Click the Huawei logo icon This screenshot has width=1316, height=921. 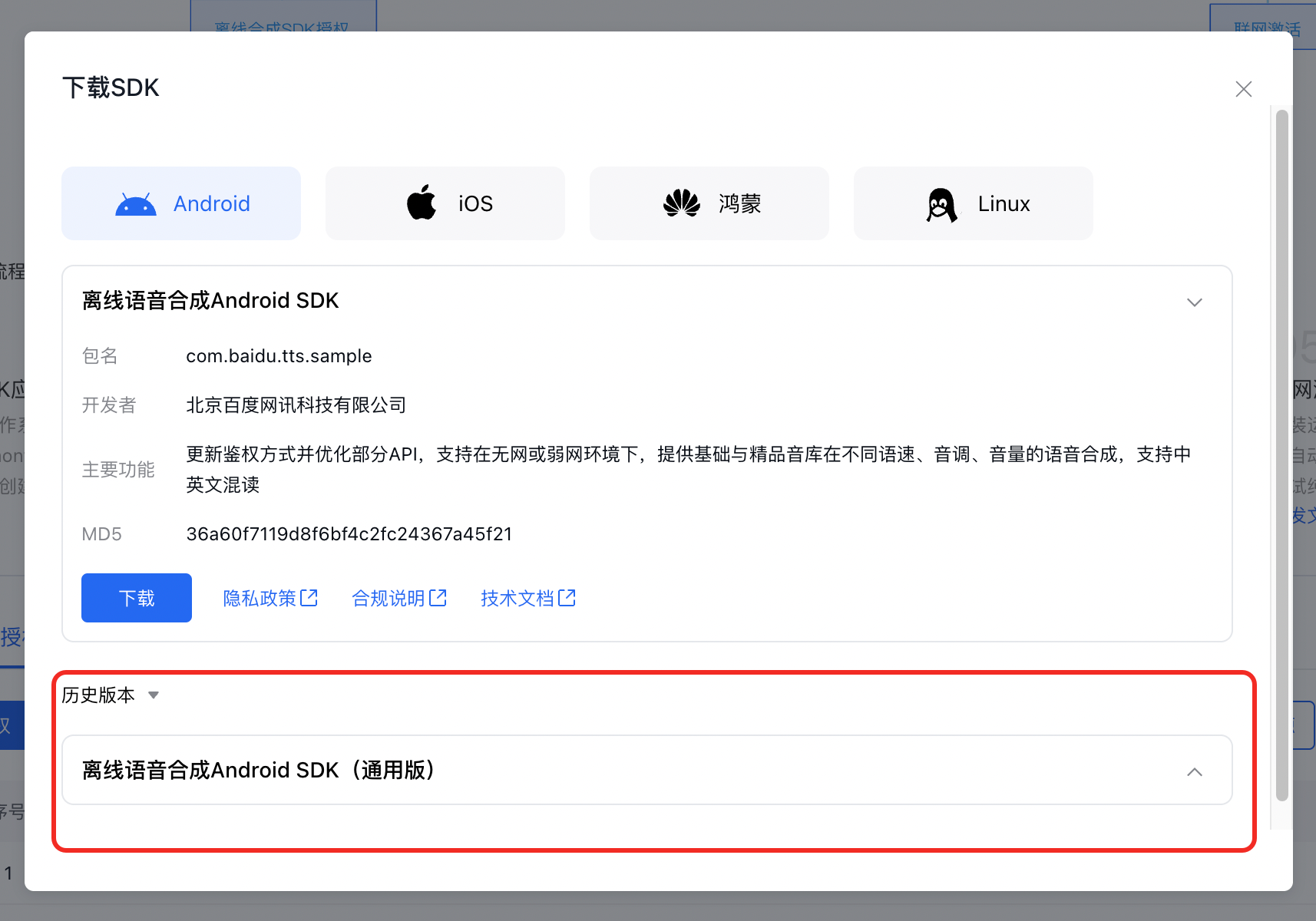click(x=682, y=203)
